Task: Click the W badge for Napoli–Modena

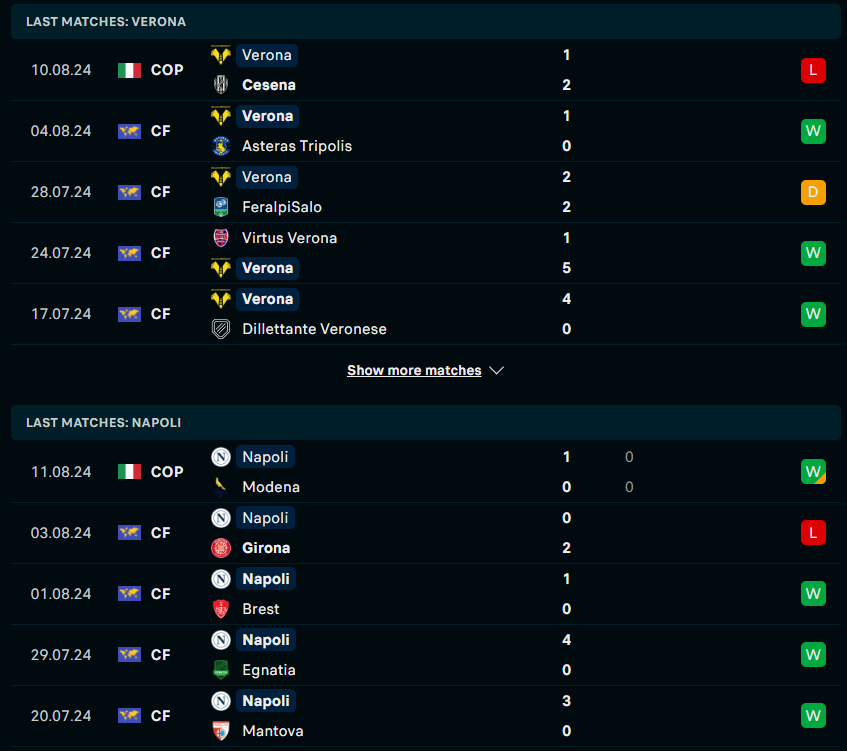Action: click(813, 472)
